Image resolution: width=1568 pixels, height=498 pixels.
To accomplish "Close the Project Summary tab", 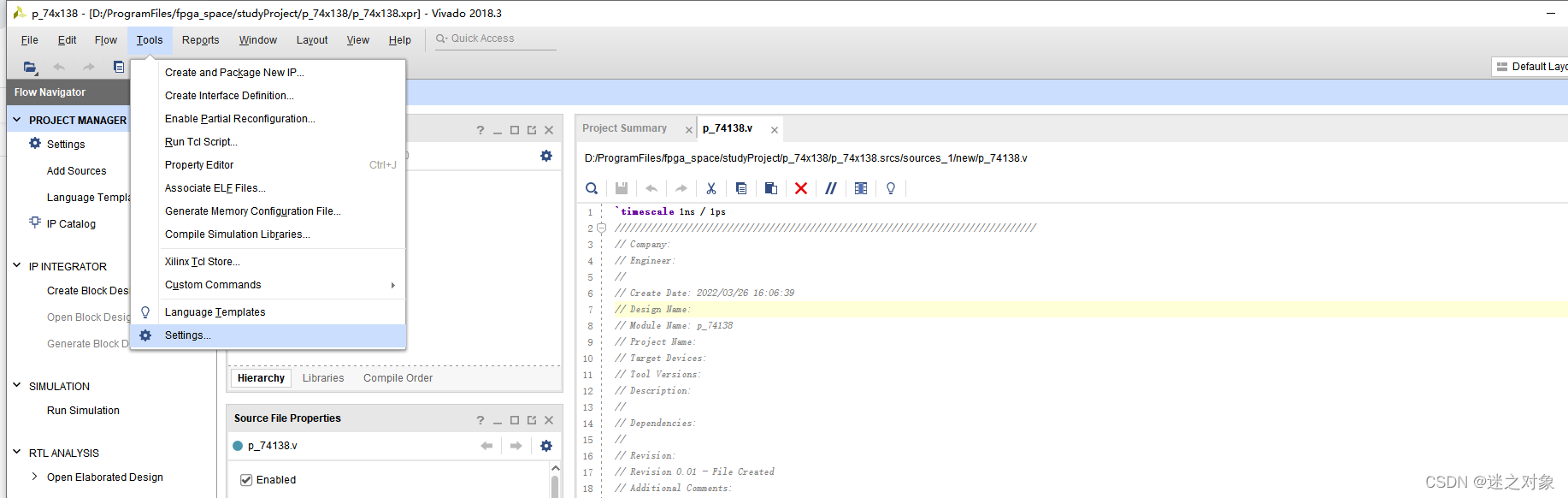I will (689, 130).
